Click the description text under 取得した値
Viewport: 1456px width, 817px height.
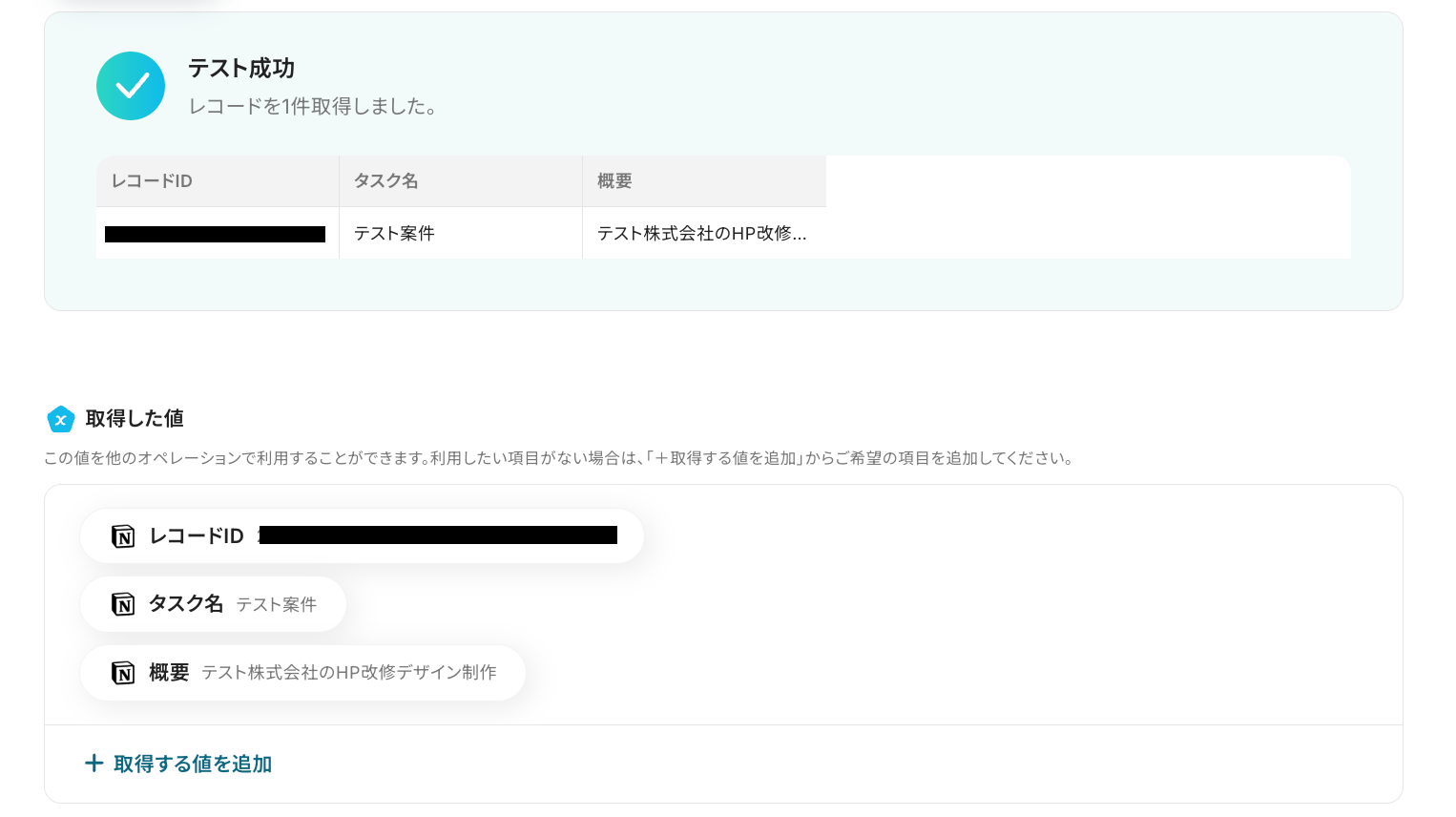tap(559, 458)
